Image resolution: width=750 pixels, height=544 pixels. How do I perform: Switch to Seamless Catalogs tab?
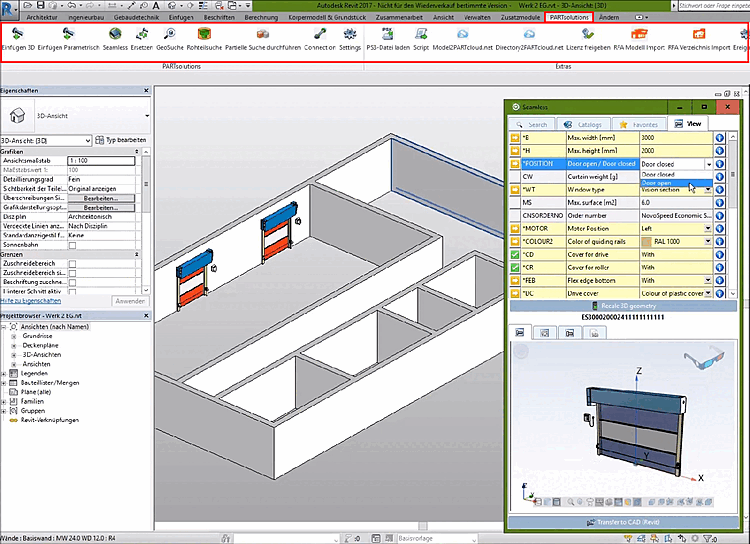pyautogui.click(x=584, y=124)
